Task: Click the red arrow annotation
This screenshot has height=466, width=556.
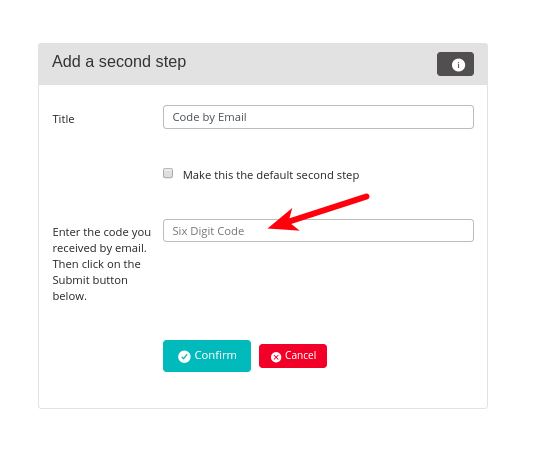Action: 318,212
